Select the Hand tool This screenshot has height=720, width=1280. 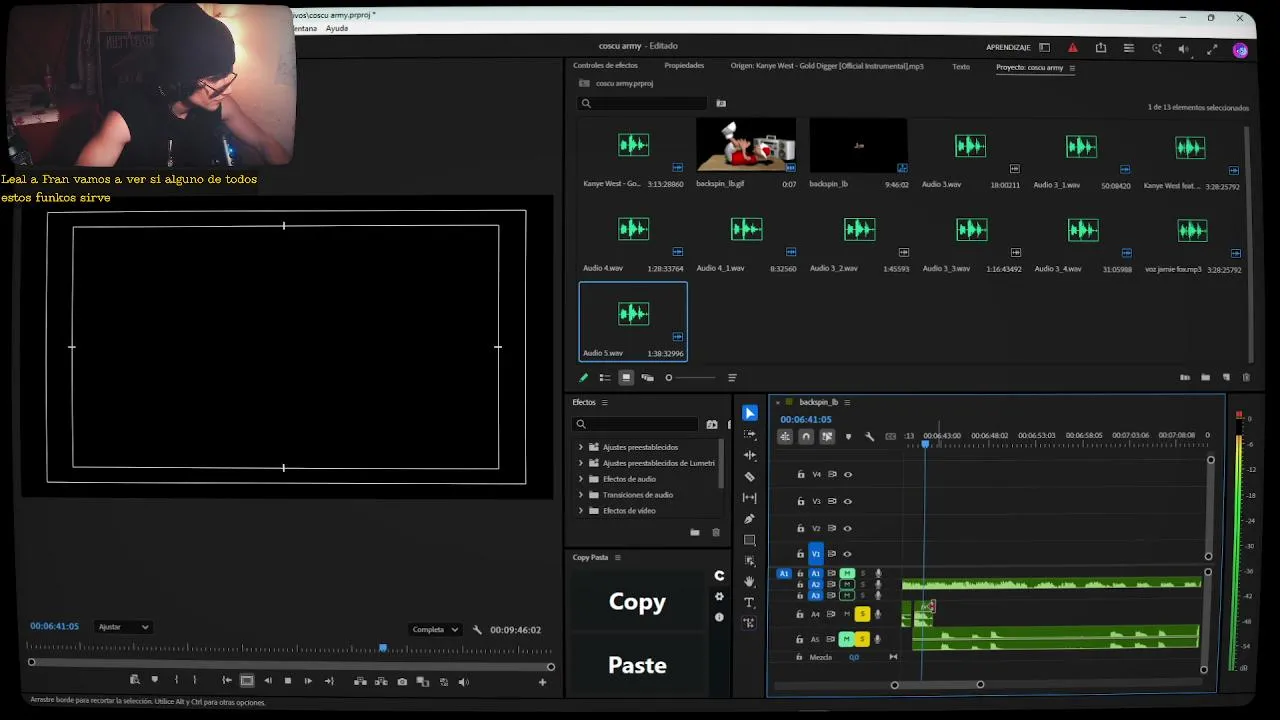click(750, 581)
